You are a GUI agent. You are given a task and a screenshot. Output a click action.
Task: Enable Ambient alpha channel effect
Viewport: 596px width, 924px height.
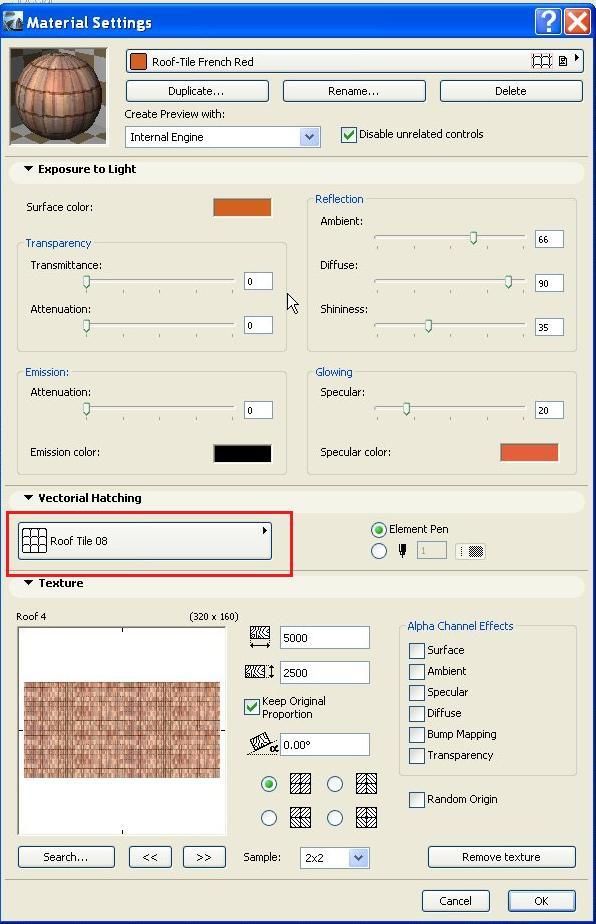point(417,671)
